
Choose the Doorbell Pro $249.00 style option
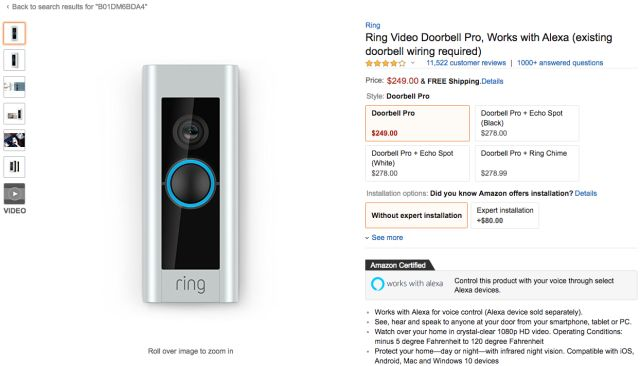point(417,123)
